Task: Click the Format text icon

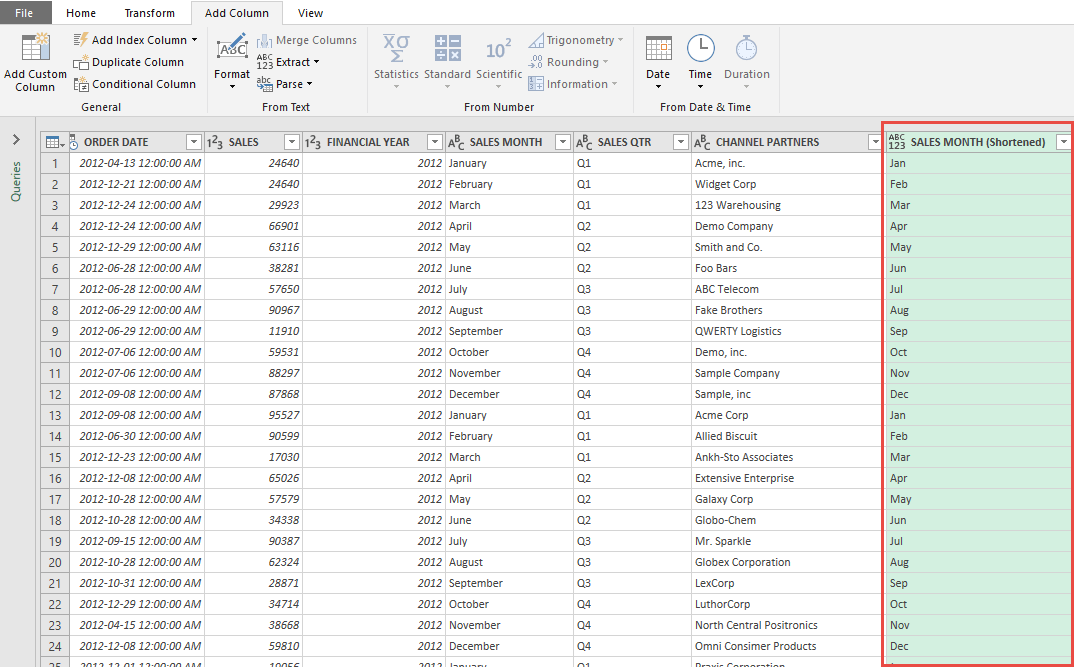Action: tap(232, 48)
